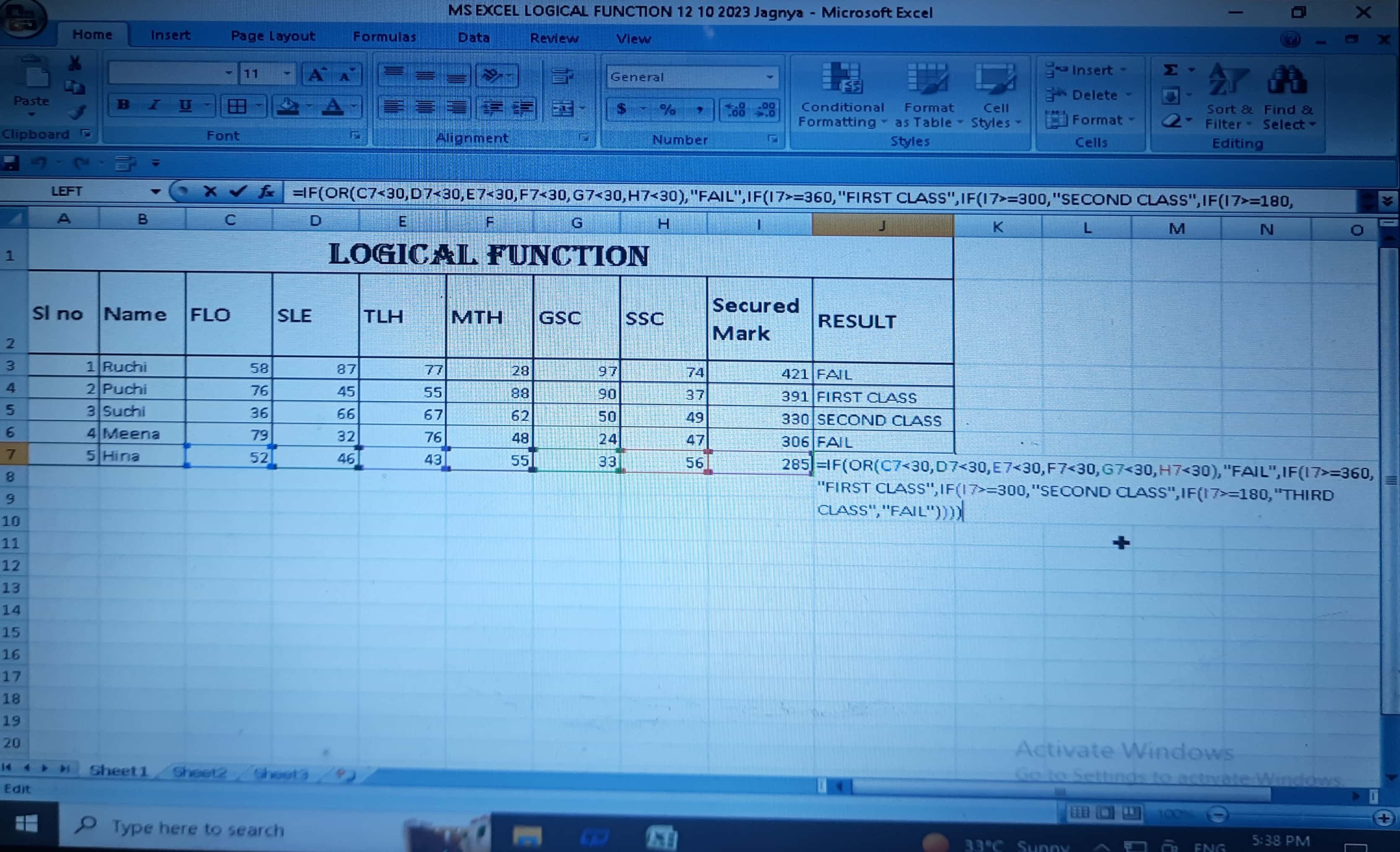Switch to the Sheet2 worksheet tab
1400x852 pixels.
[200, 772]
